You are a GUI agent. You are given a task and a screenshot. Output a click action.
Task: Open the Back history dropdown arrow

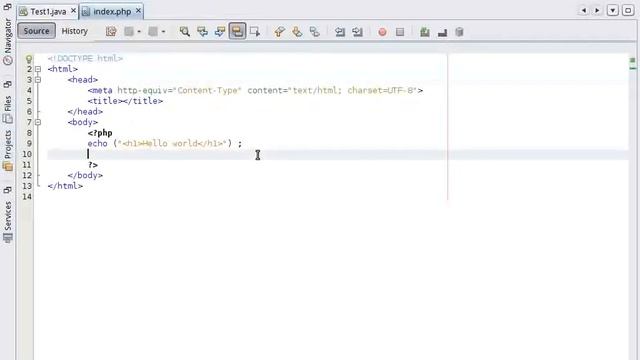tap(139, 31)
